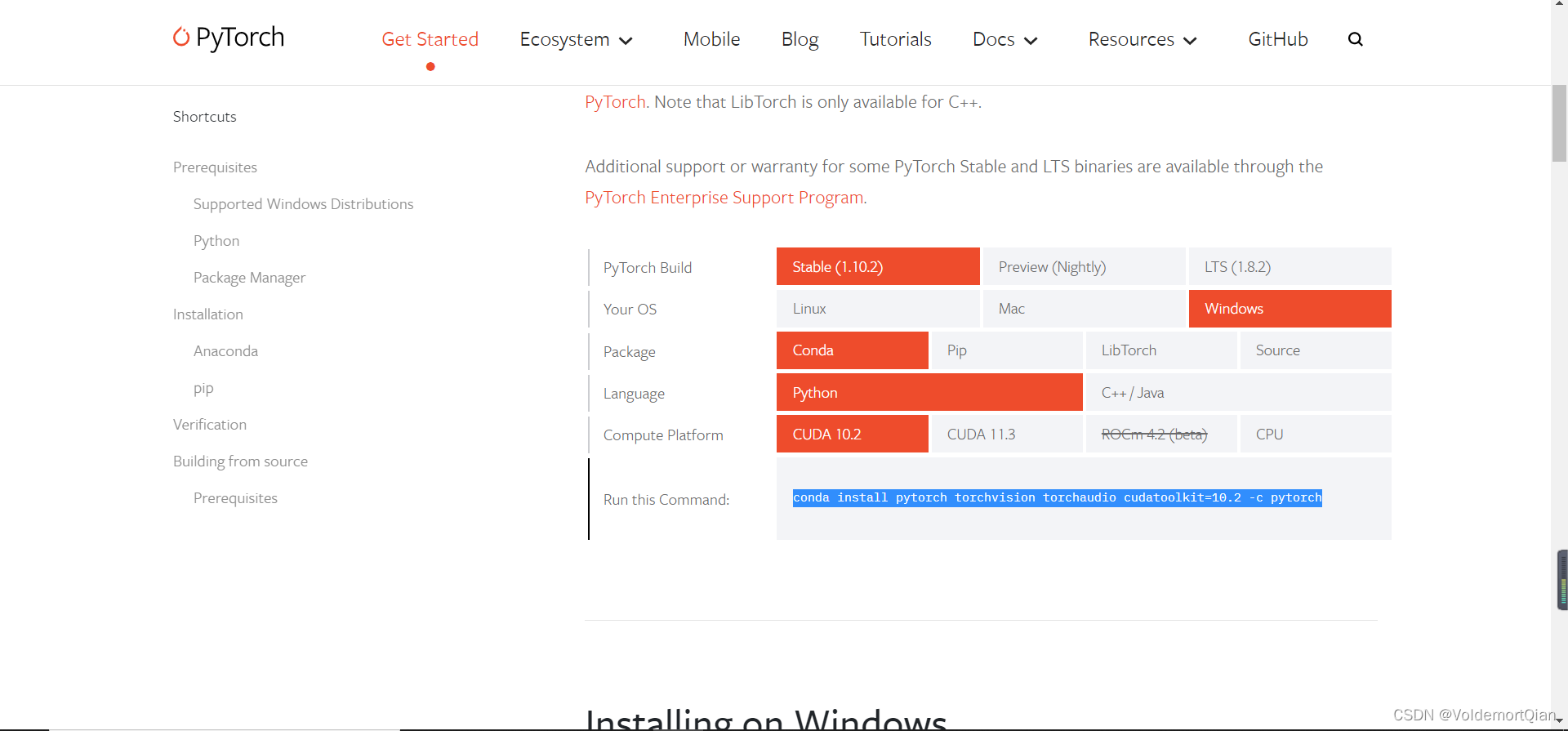Open Prerequisites under Building from source
This screenshot has height=731, width=1568.
point(235,498)
